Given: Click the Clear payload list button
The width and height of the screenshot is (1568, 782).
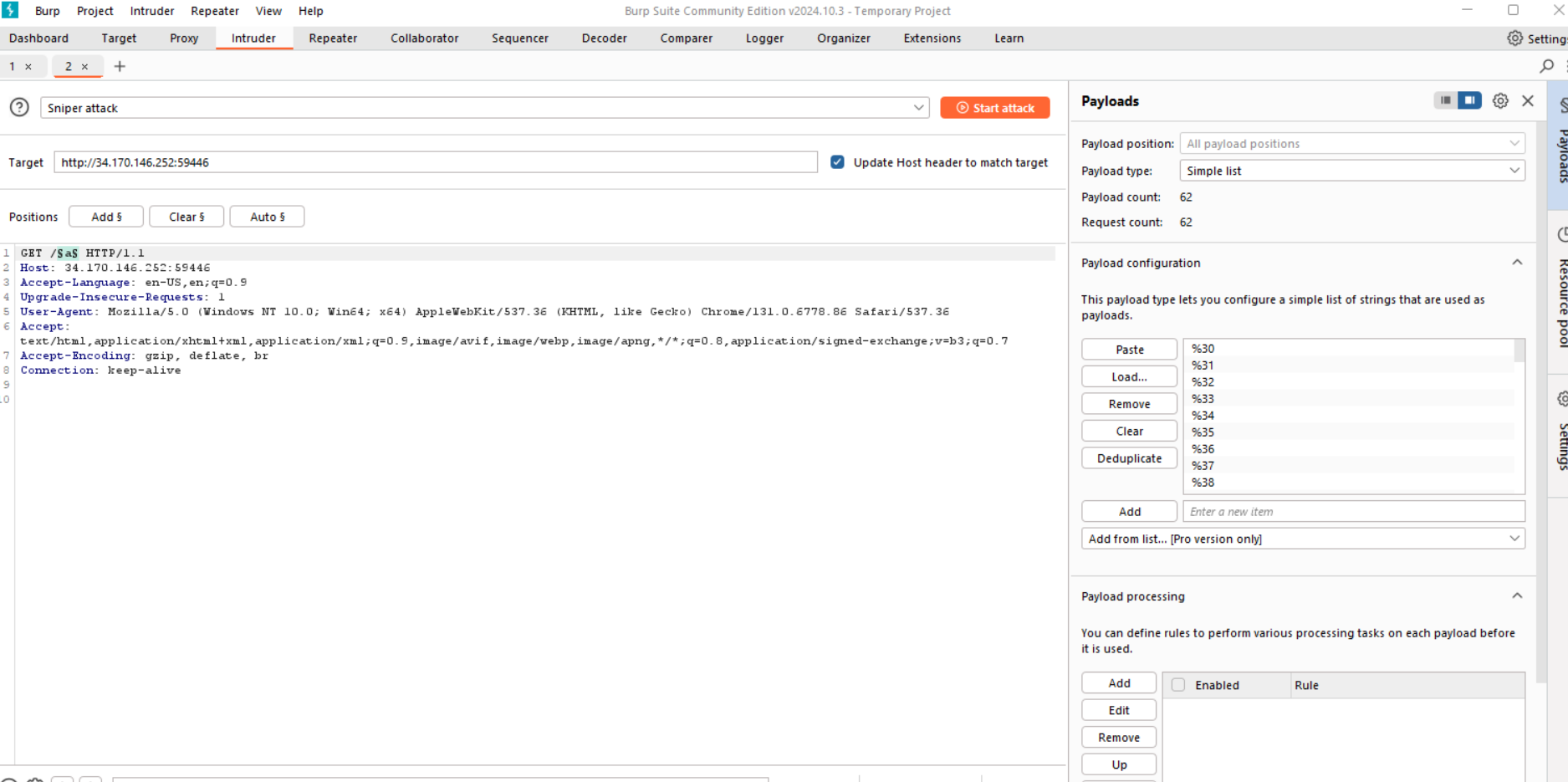Looking at the screenshot, I should tap(1130, 432).
